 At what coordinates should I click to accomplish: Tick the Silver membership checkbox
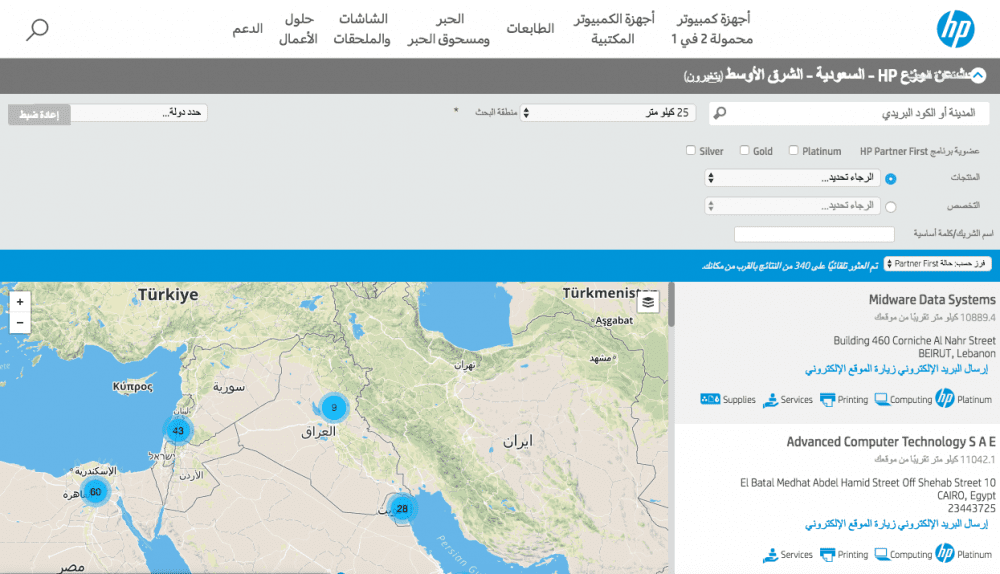691,151
